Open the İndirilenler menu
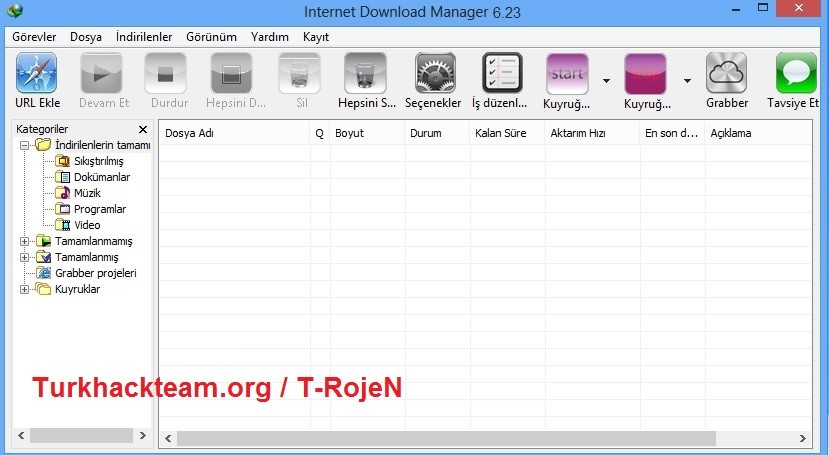 [144, 37]
